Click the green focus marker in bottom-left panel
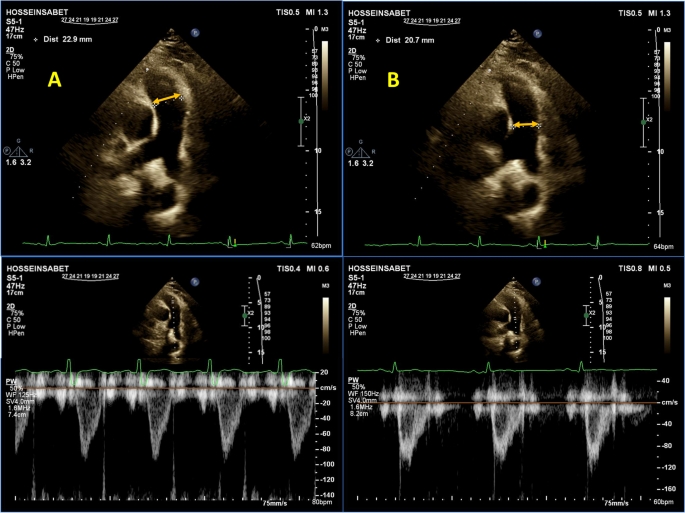Image resolution: width=685 pixels, height=513 pixels. (245, 315)
